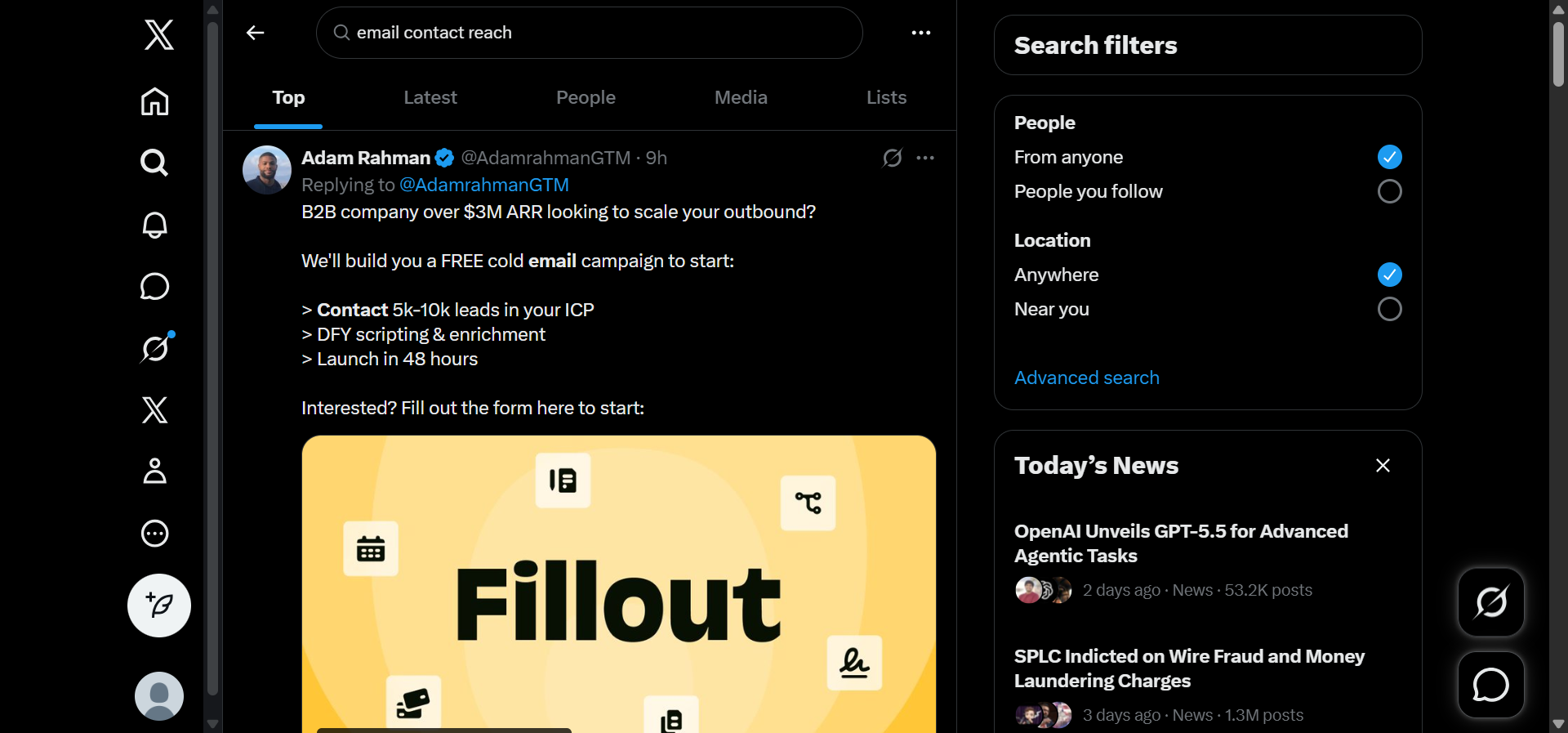Image resolution: width=1568 pixels, height=733 pixels.
Task: Click the floating Grok chat bubble icon
Action: [1490, 684]
